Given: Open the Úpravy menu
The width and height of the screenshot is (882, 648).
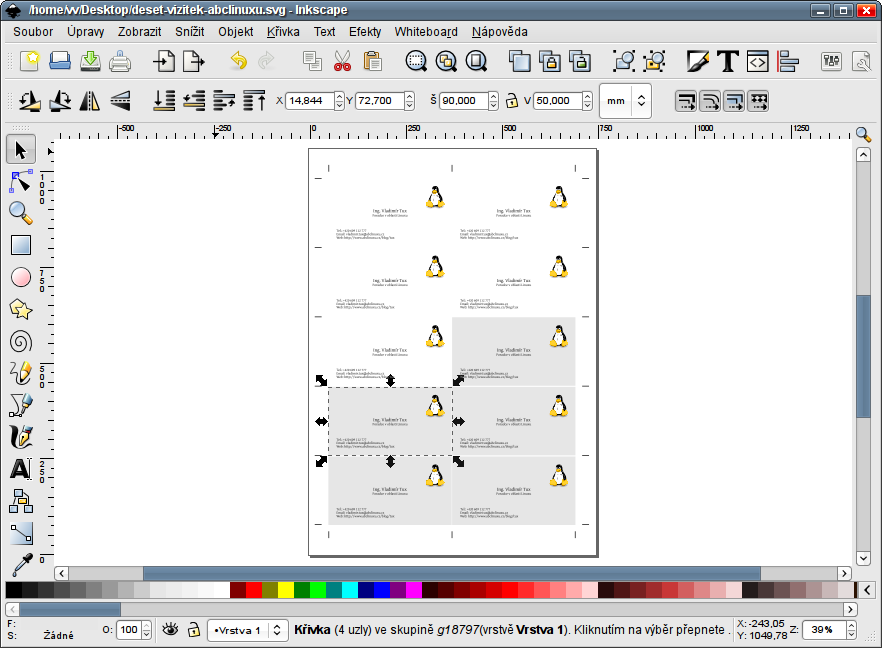Looking at the screenshot, I should [x=86, y=32].
